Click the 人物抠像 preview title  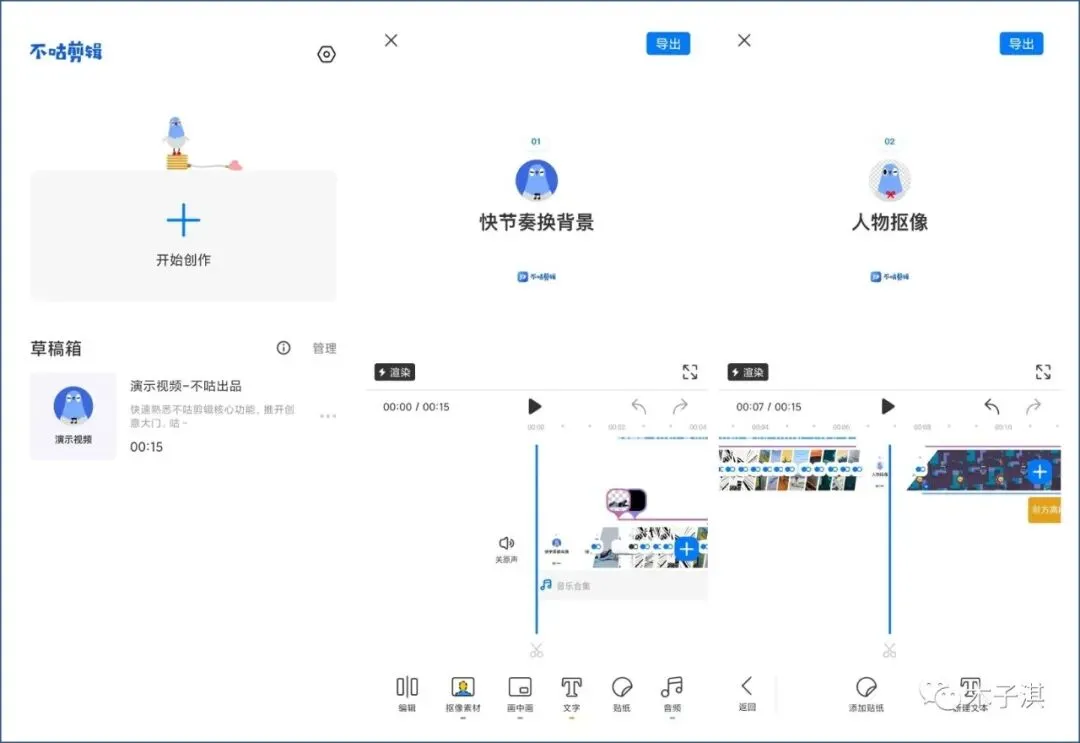click(890, 222)
